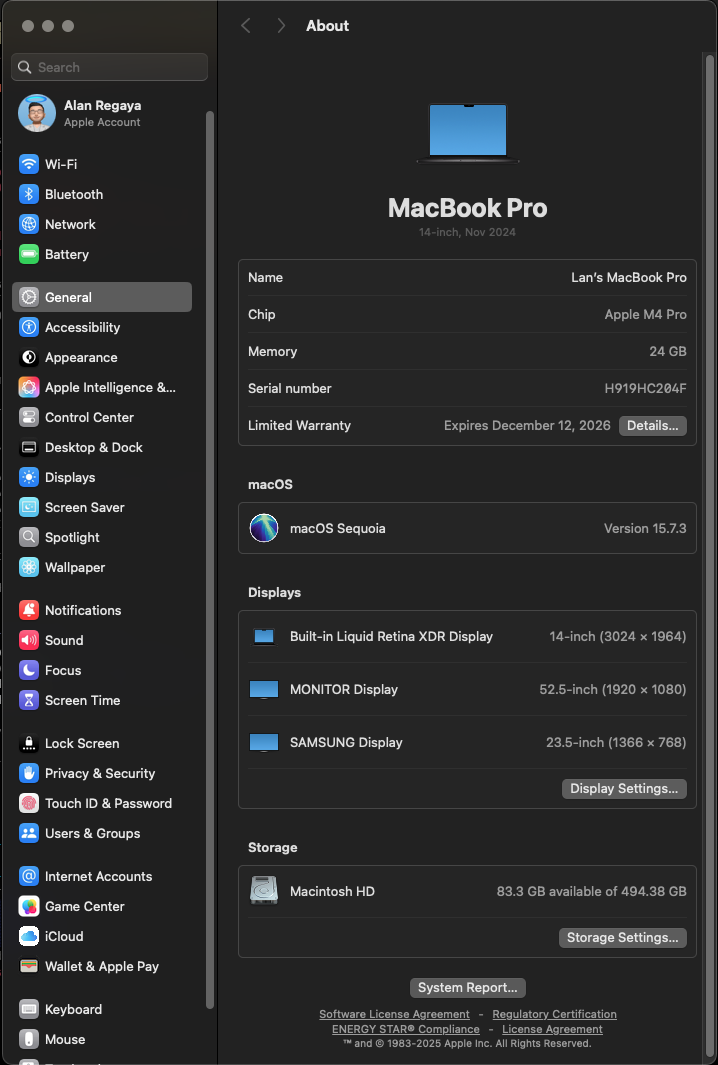Click the Apple M4 Pro chip value

tap(645, 314)
